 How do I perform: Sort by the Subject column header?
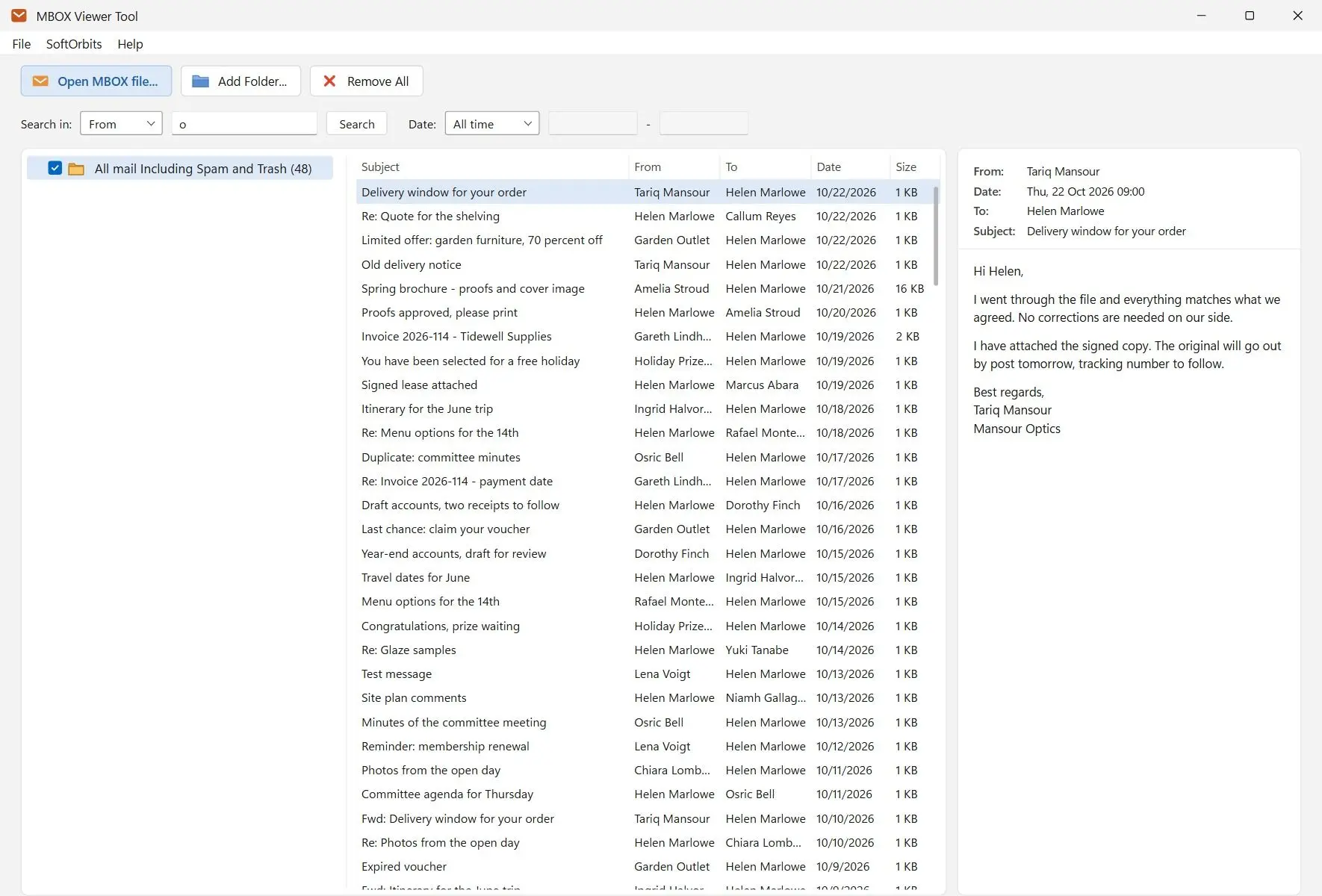pyautogui.click(x=491, y=167)
